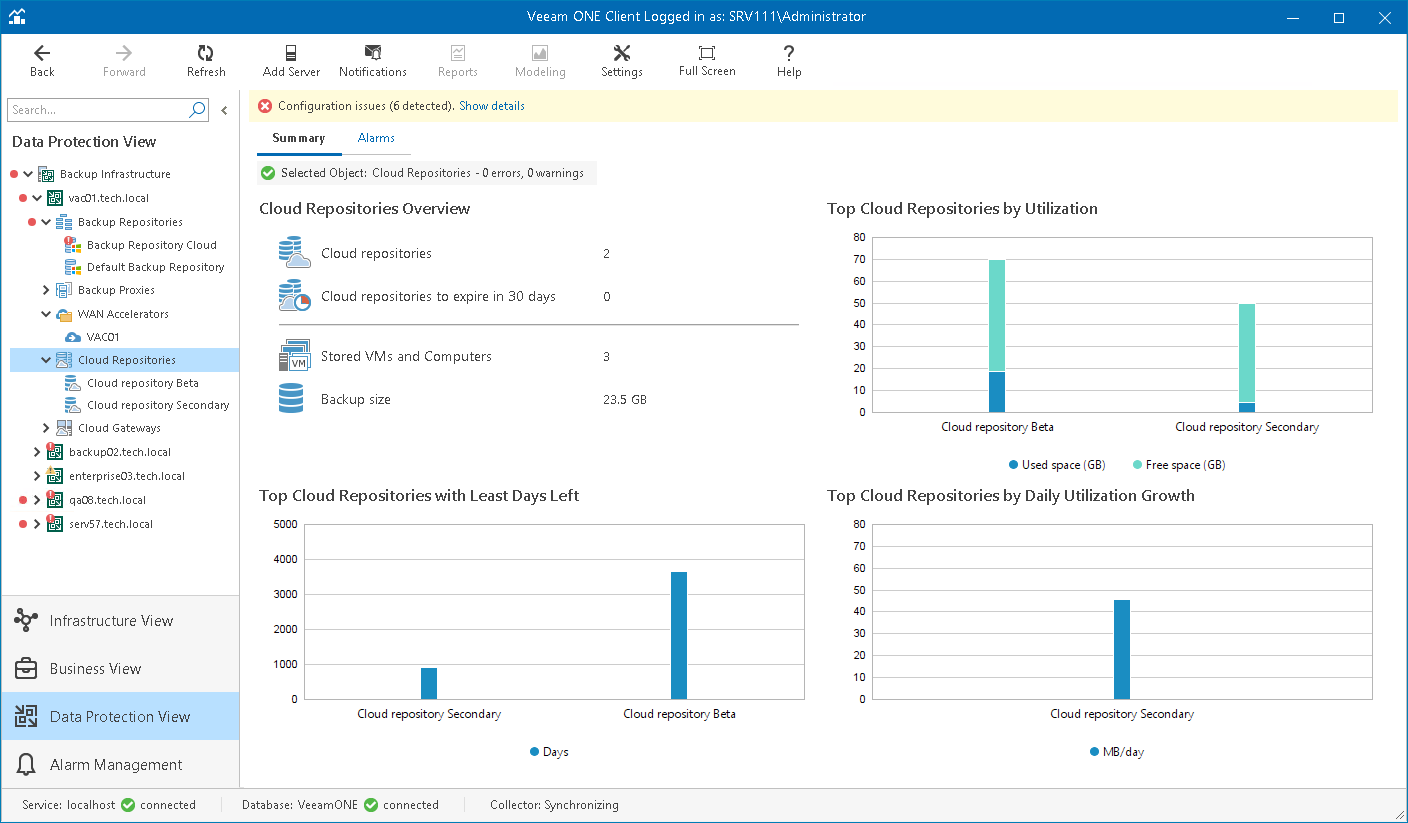Collapse the vac01.tech.local node
1408x823 pixels.
pos(37,198)
